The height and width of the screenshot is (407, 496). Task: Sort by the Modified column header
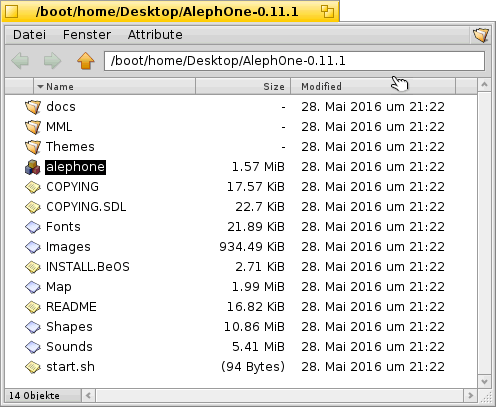(x=373, y=87)
